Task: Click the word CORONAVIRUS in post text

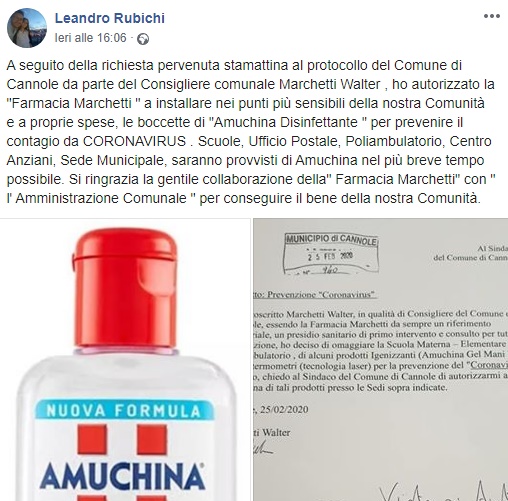Action: click(x=134, y=141)
